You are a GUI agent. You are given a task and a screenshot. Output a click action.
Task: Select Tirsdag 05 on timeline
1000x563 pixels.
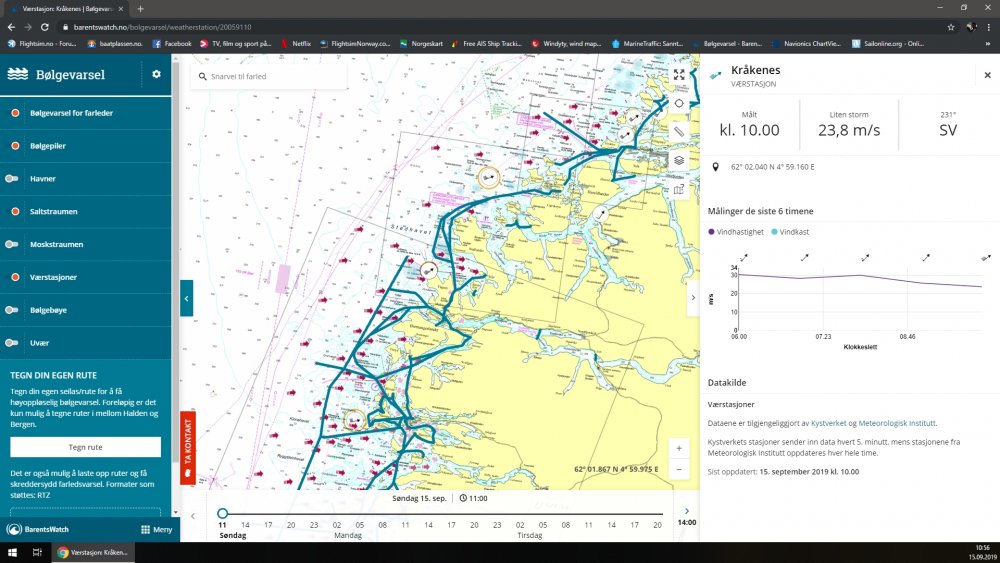coord(543,525)
